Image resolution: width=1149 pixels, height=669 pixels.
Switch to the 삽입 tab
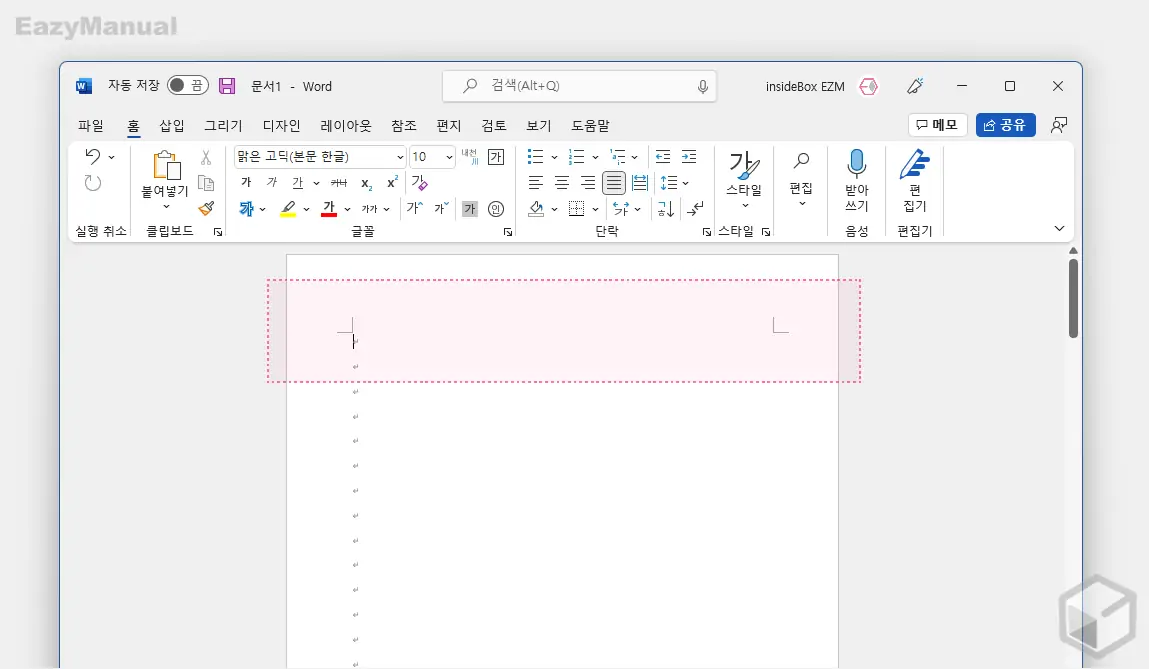(172, 126)
